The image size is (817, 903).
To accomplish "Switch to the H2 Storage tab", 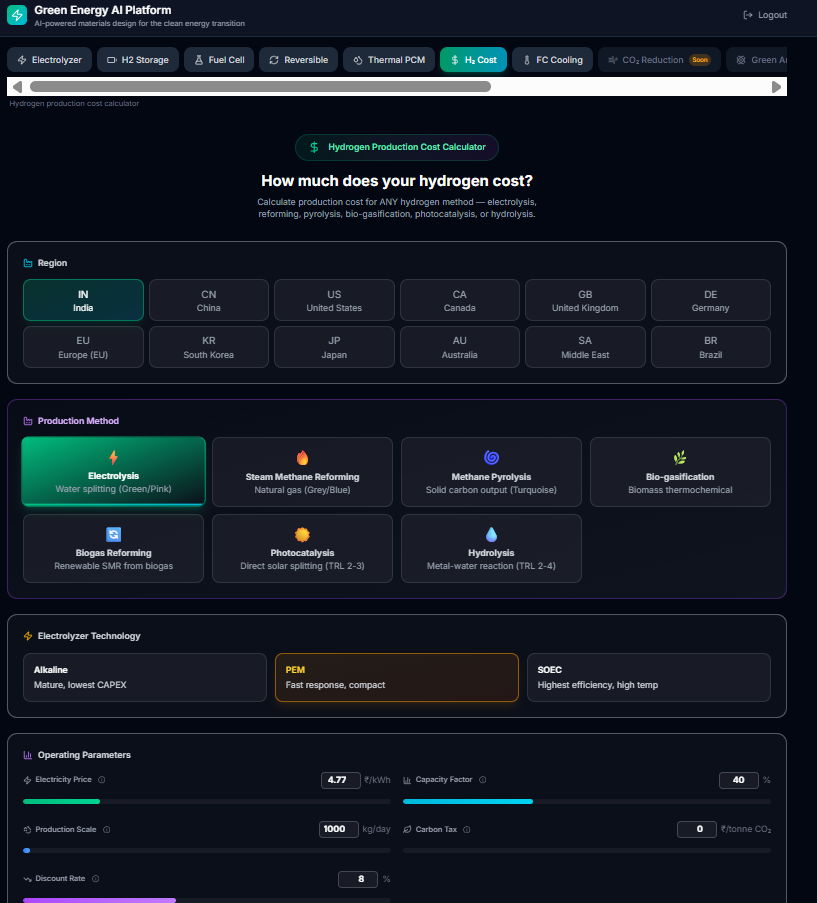I will tap(138, 60).
